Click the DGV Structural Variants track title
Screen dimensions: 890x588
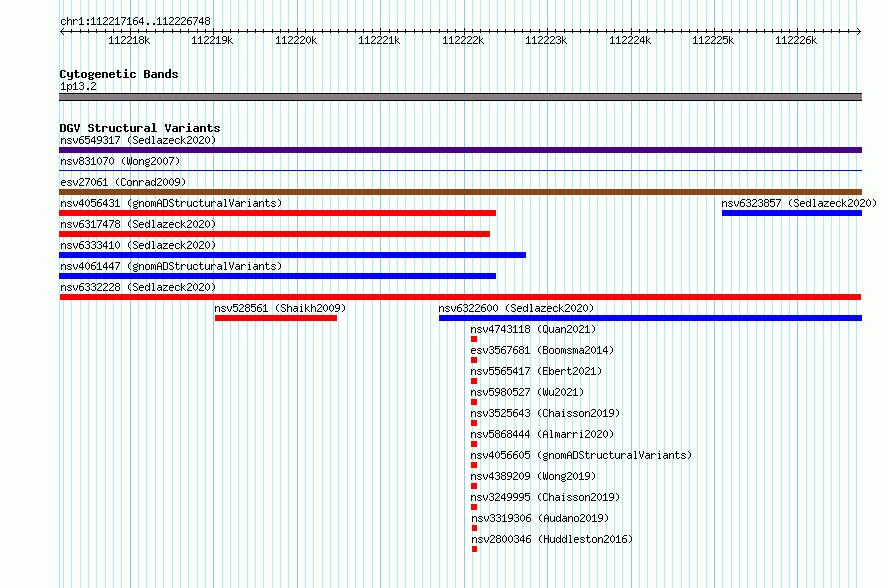pos(140,128)
